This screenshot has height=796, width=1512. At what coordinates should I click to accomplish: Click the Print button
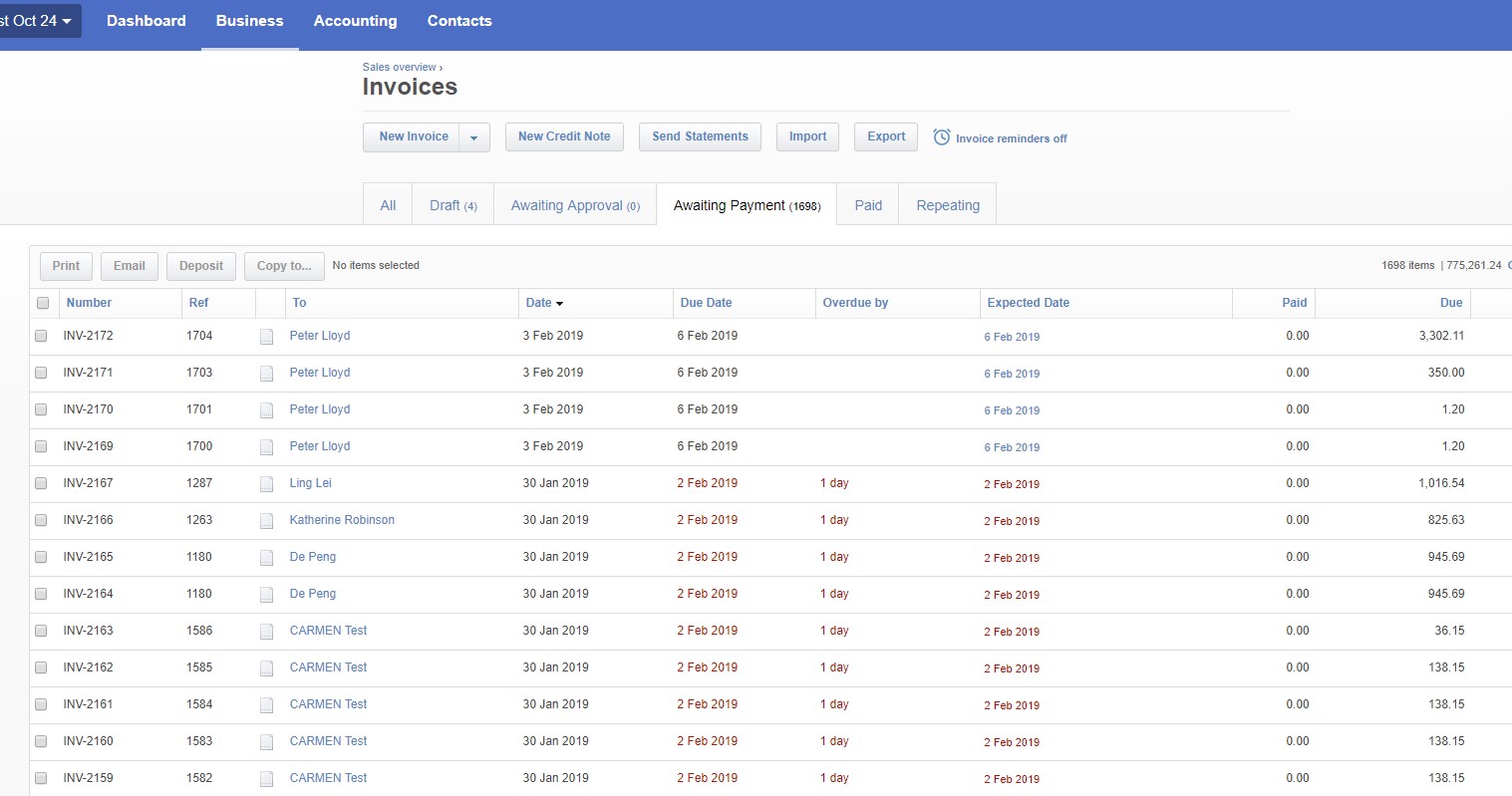tap(66, 266)
